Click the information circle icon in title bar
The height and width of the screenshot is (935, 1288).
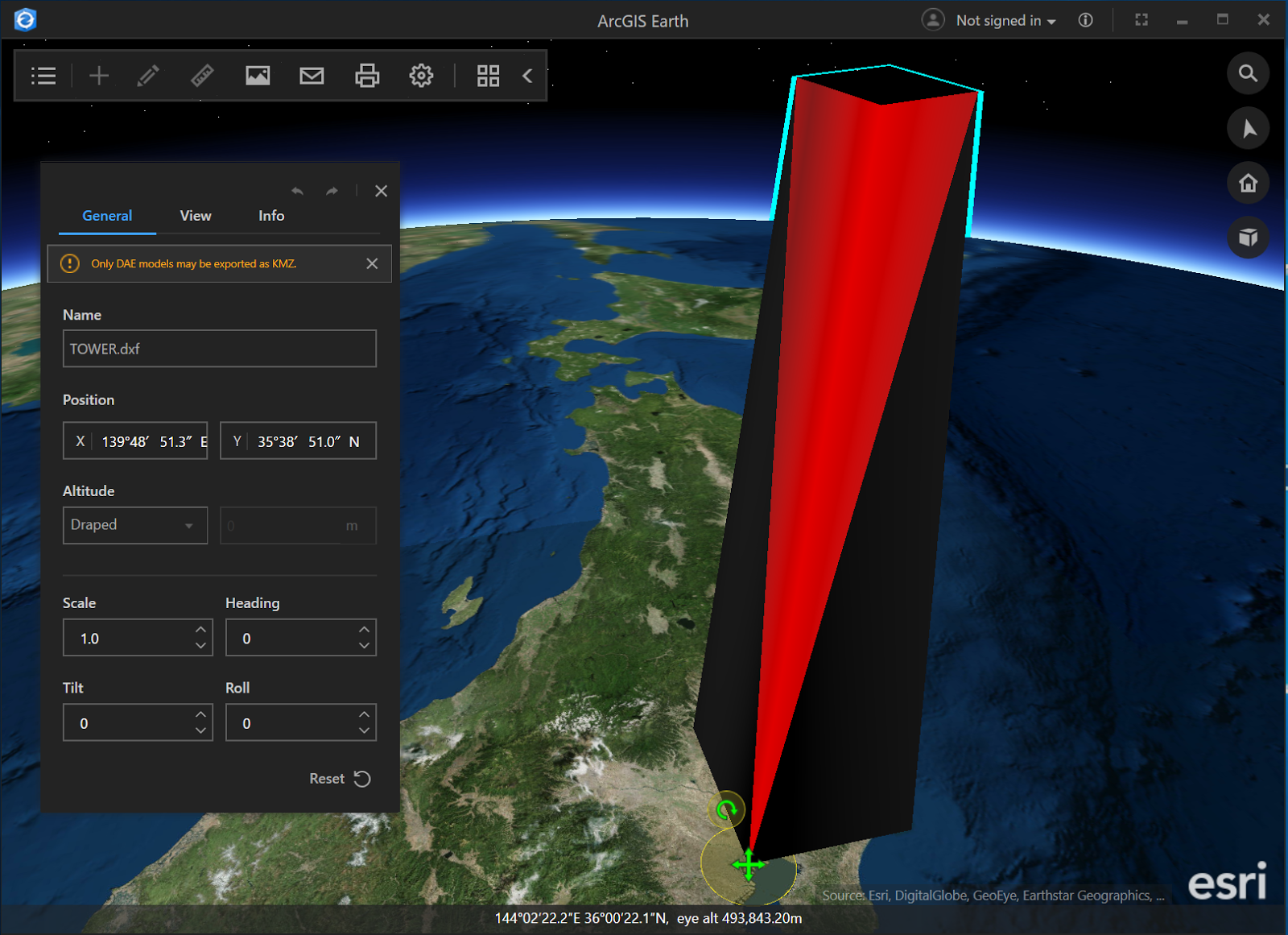(1086, 20)
